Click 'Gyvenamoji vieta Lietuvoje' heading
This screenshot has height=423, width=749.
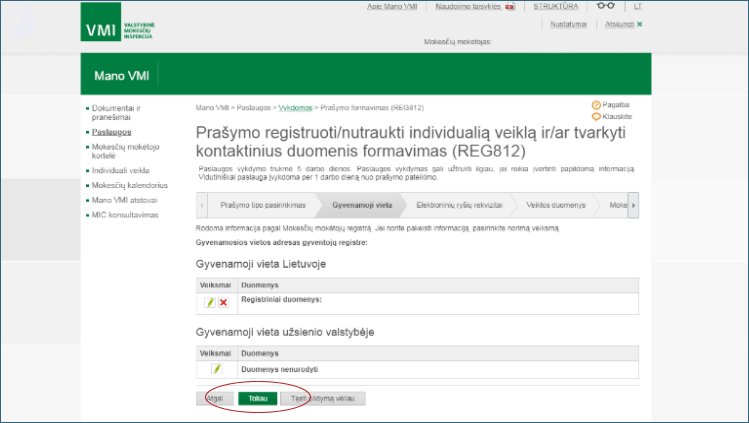click(261, 264)
